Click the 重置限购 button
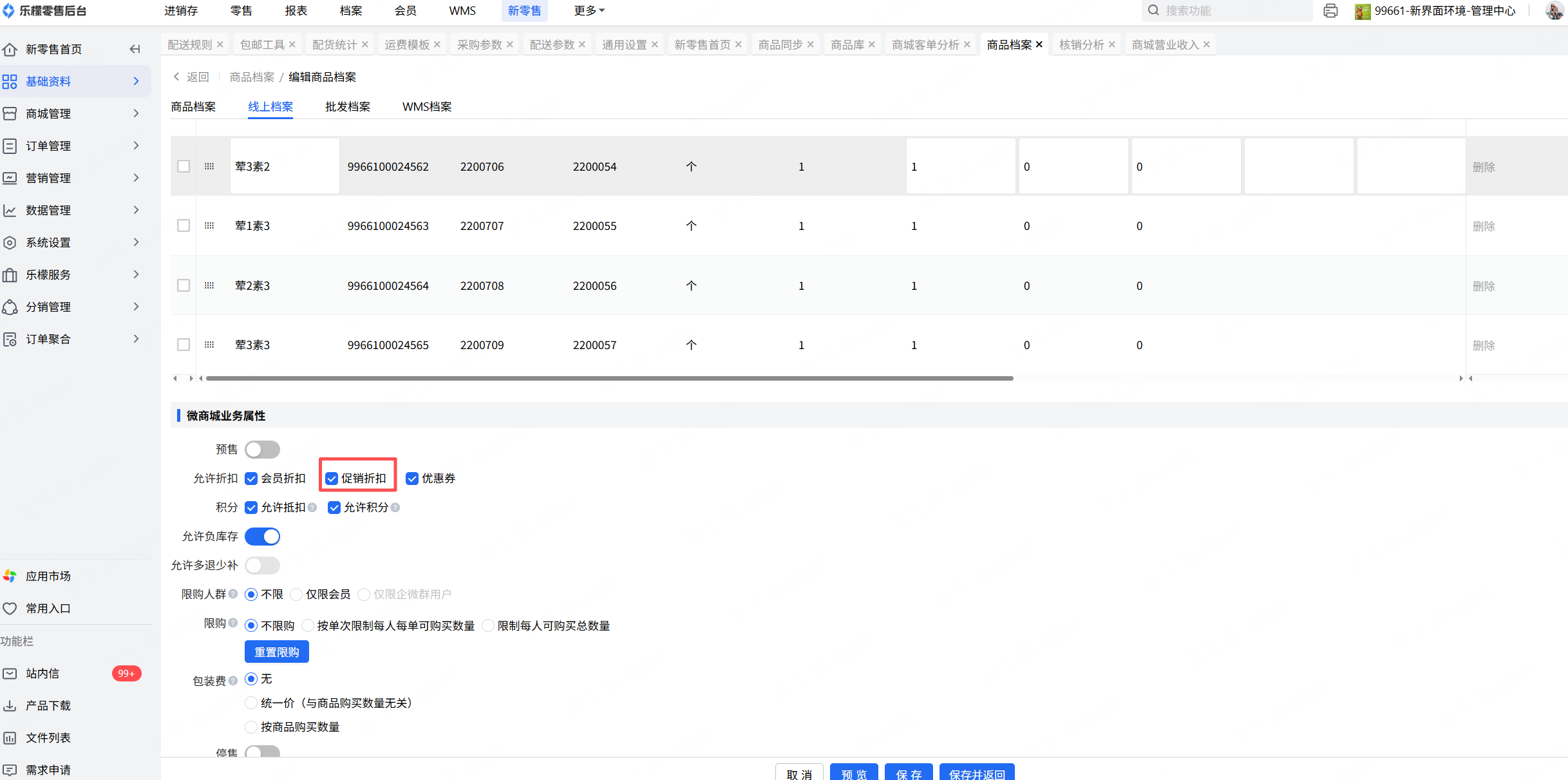 pyautogui.click(x=276, y=652)
